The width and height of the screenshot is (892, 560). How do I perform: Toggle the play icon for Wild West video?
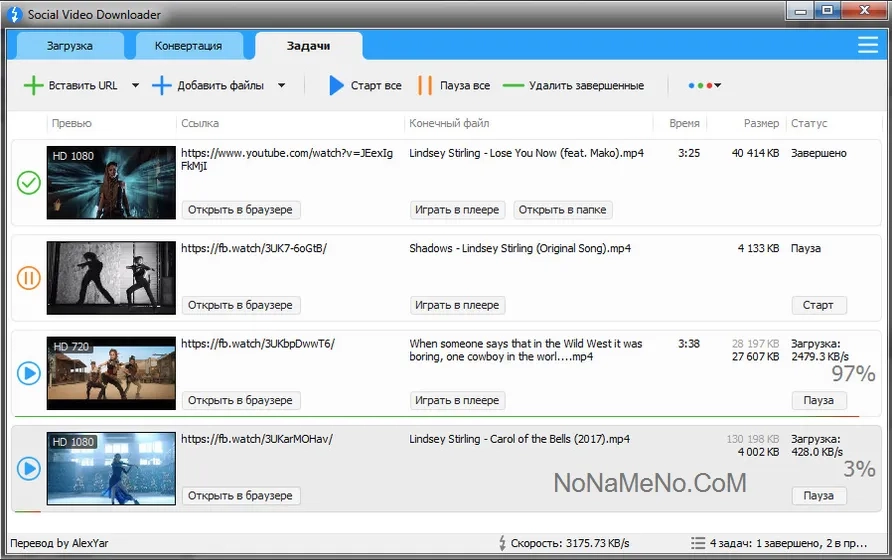coord(29,373)
